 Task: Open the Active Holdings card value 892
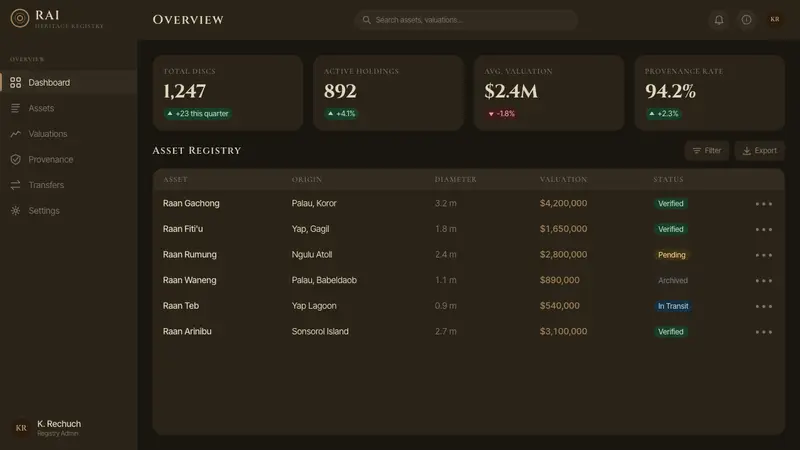(x=340, y=91)
